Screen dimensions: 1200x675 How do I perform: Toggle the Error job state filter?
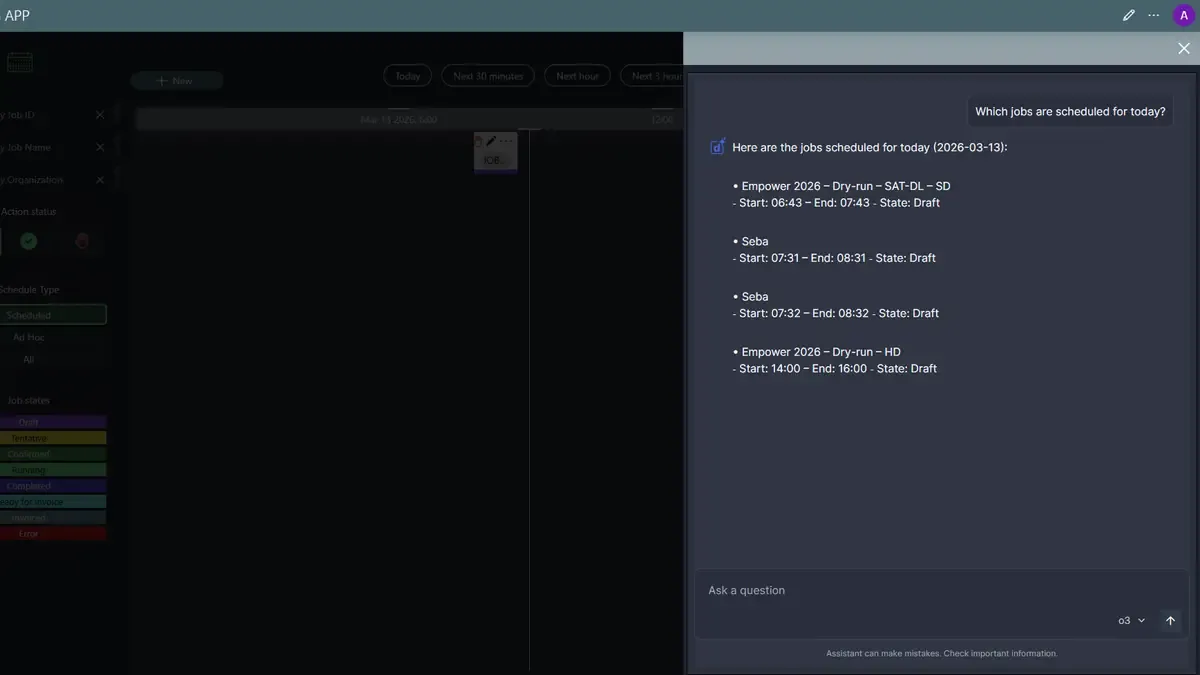tap(52, 534)
